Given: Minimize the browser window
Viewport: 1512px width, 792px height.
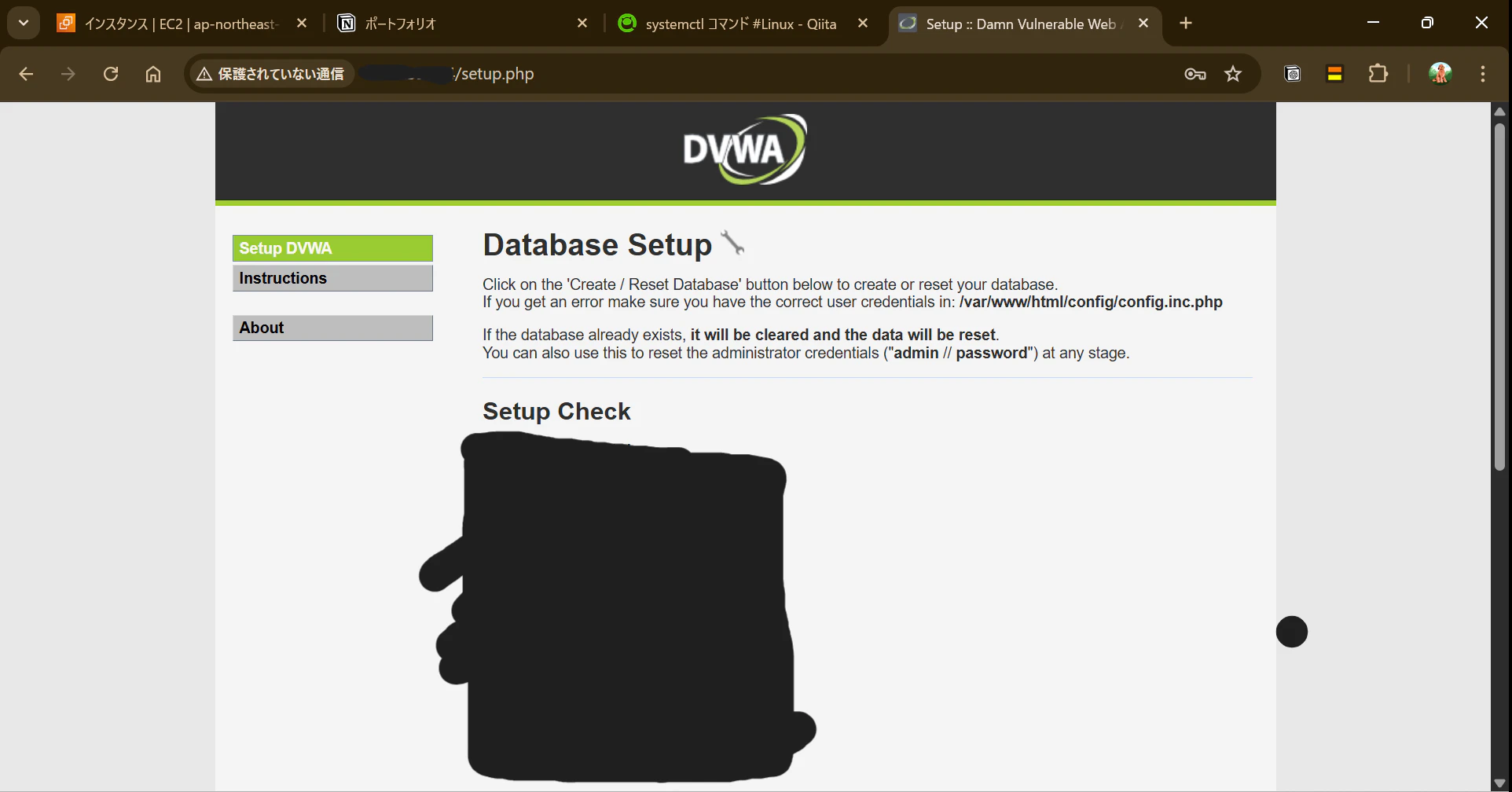Looking at the screenshot, I should [1374, 23].
